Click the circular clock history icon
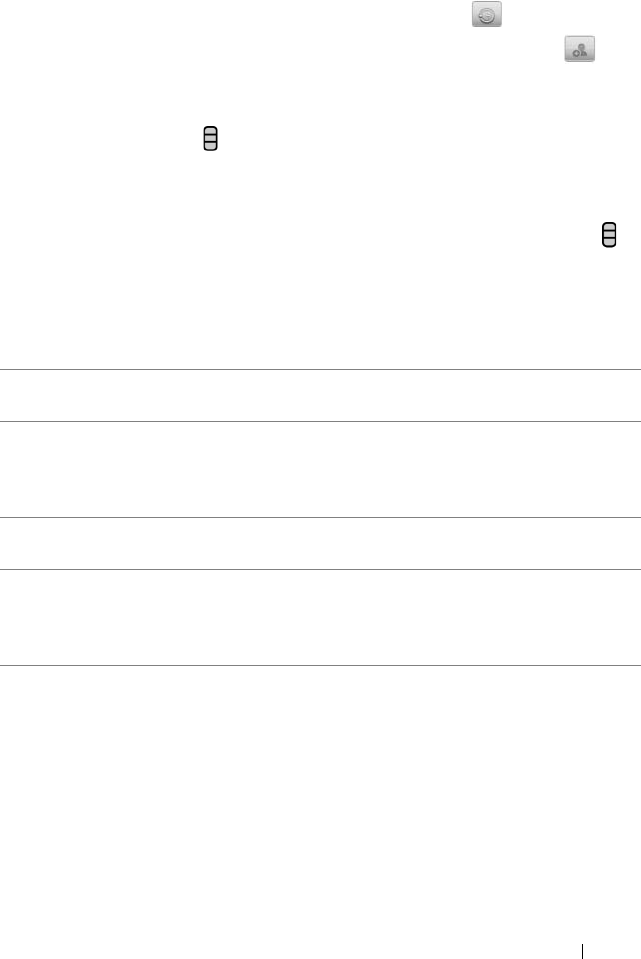Screen dimensions: 641x959 487,15
